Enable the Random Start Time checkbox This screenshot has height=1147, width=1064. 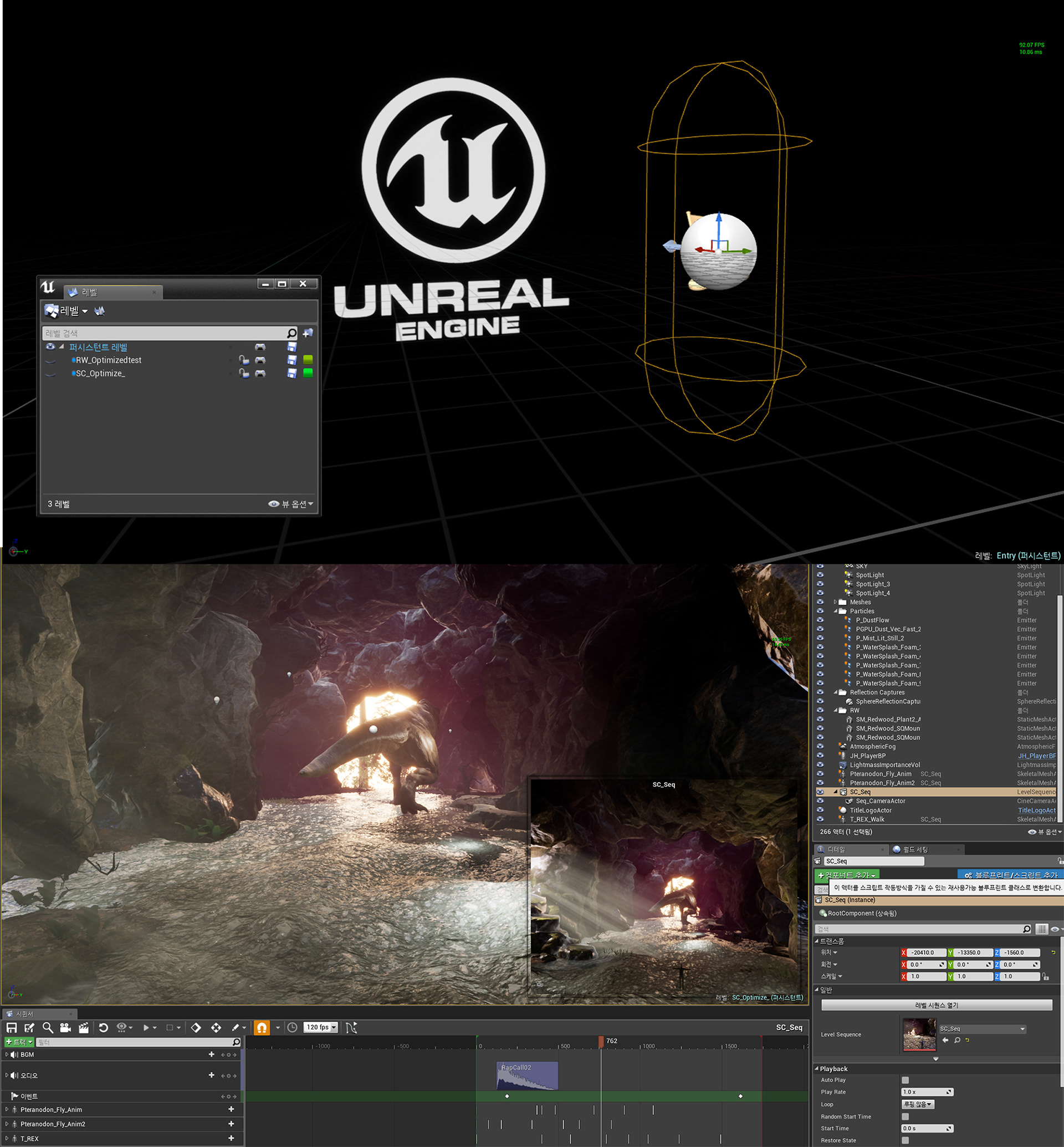pos(905,1117)
